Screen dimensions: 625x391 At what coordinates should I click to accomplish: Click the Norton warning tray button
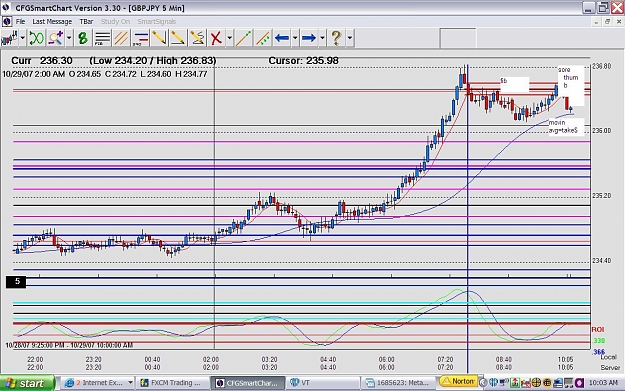[x=458, y=381]
